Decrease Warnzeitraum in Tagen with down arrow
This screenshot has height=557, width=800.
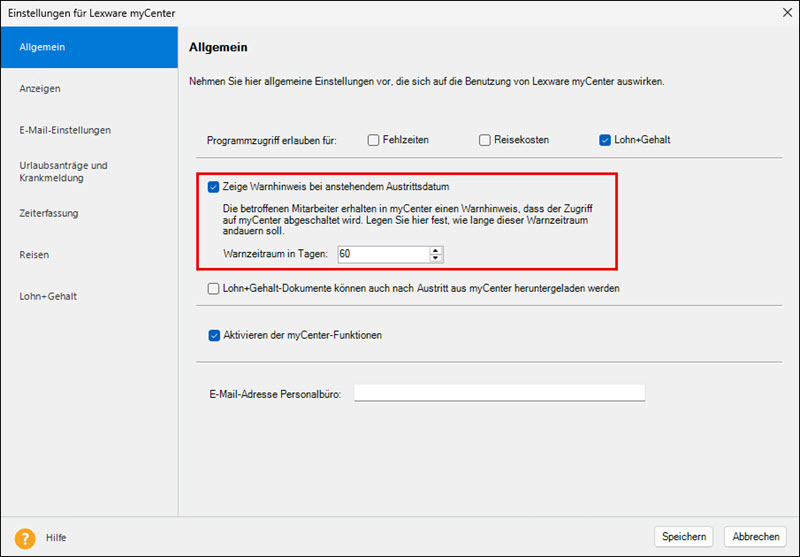[x=435, y=258]
